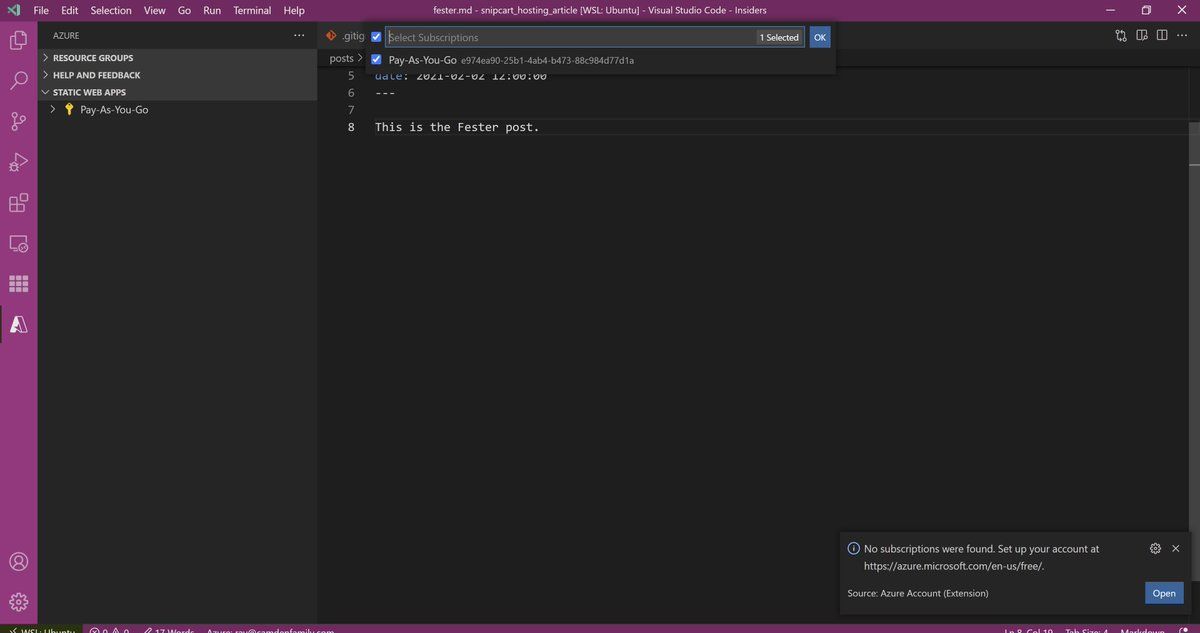Click the Azure icon in activity bar
This screenshot has height=633, width=1200.
18,324
